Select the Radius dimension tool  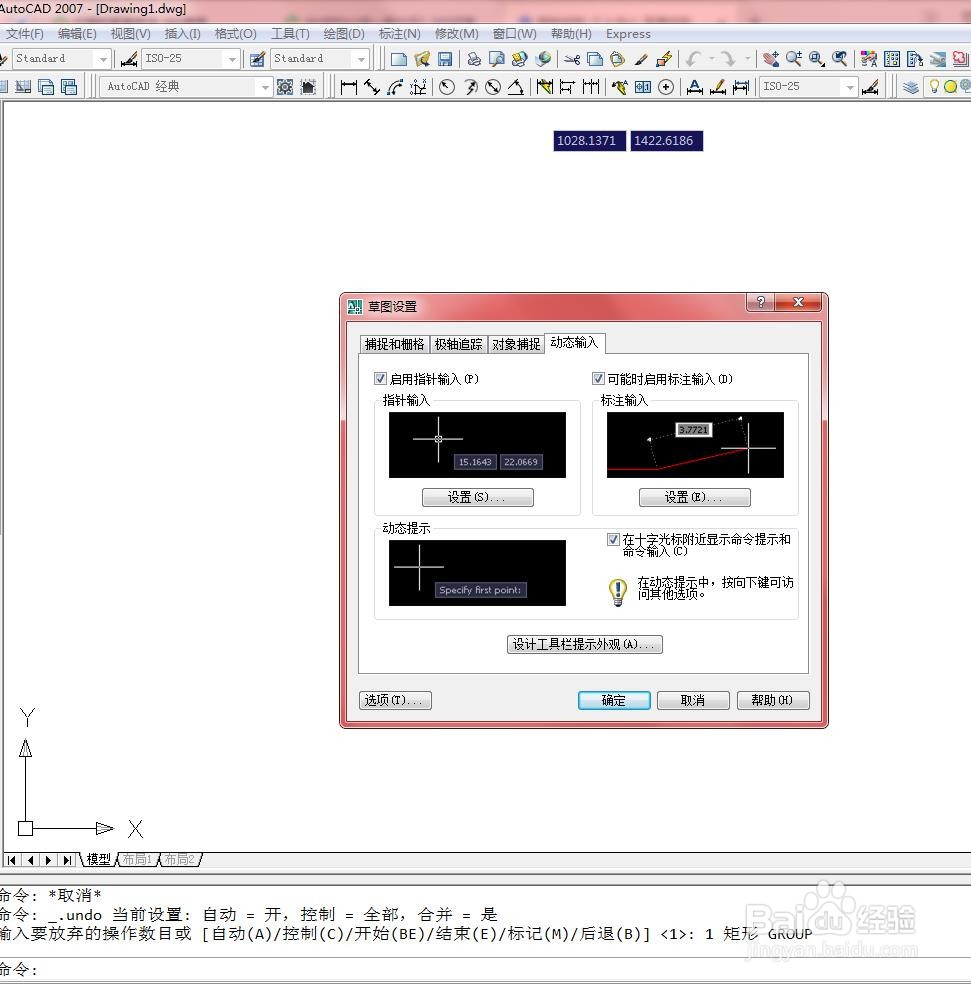[447, 87]
